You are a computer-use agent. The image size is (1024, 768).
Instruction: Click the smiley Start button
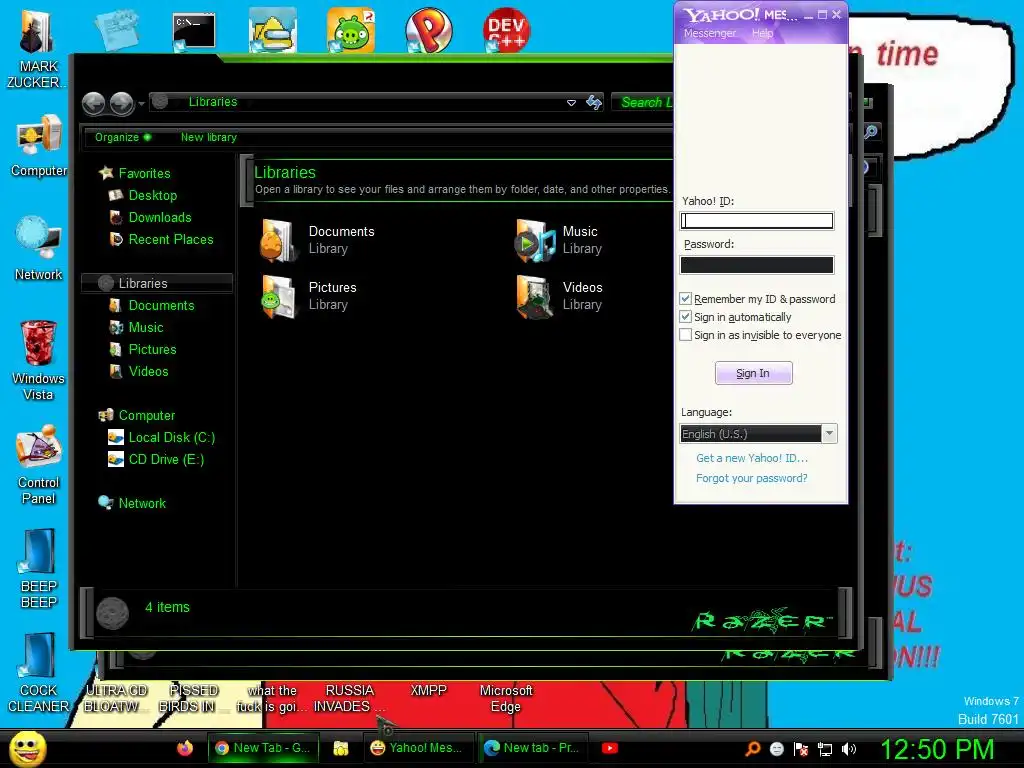click(27, 749)
